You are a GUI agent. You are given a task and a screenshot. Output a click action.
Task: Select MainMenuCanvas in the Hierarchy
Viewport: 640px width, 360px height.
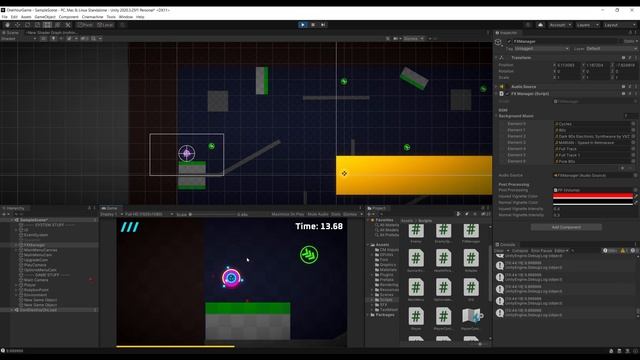40,250
